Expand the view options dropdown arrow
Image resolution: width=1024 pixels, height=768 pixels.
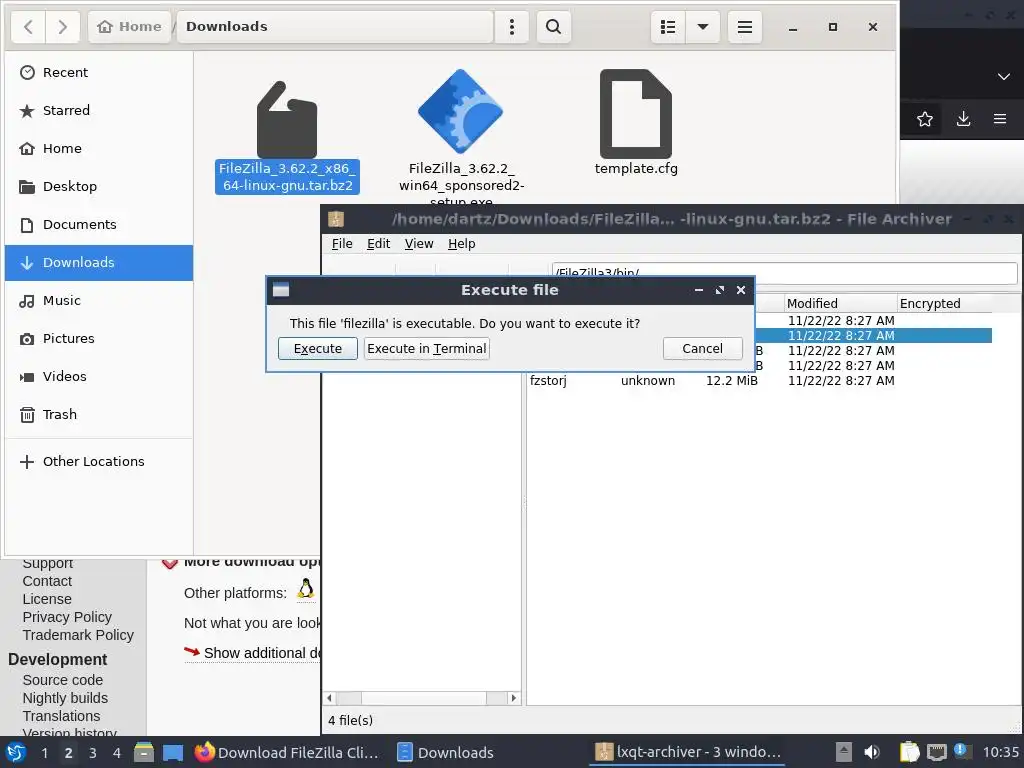click(x=703, y=27)
